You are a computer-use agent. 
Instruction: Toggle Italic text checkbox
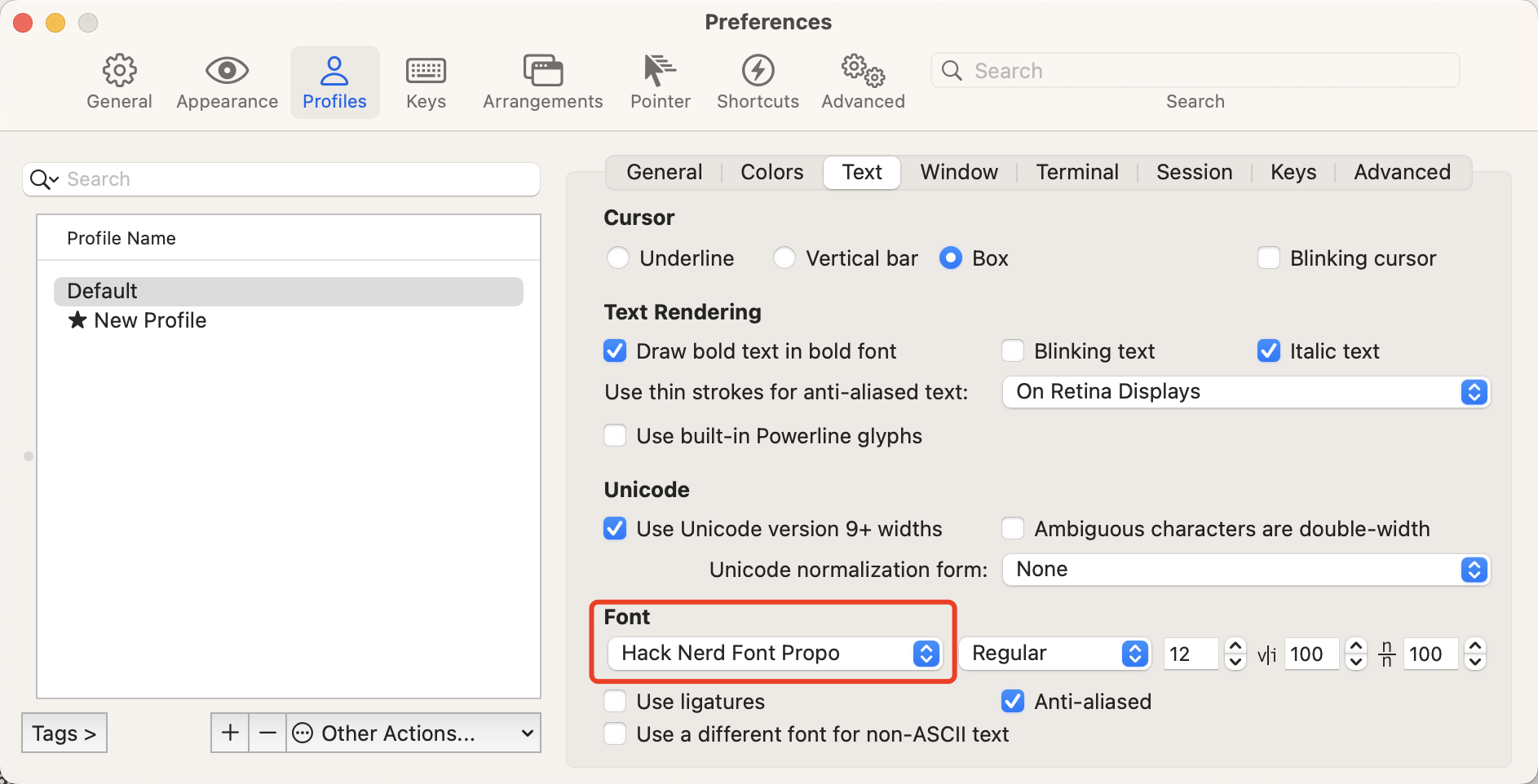[1269, 351]
